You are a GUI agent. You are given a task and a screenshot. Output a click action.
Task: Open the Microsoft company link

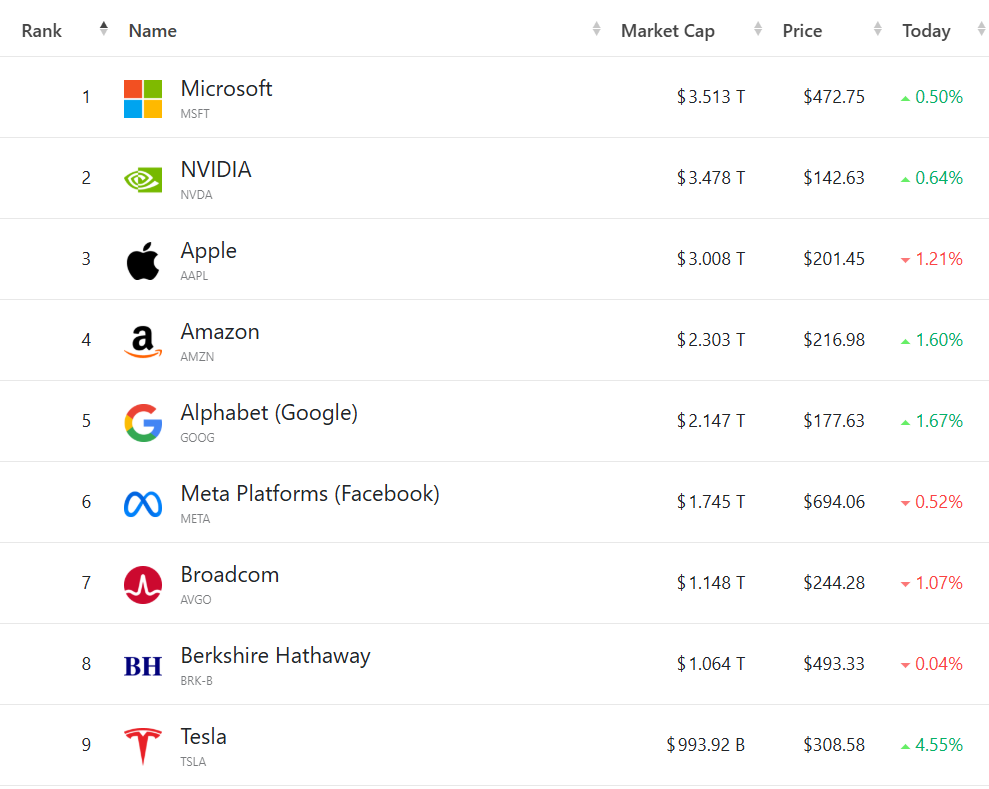coord(226,89)
